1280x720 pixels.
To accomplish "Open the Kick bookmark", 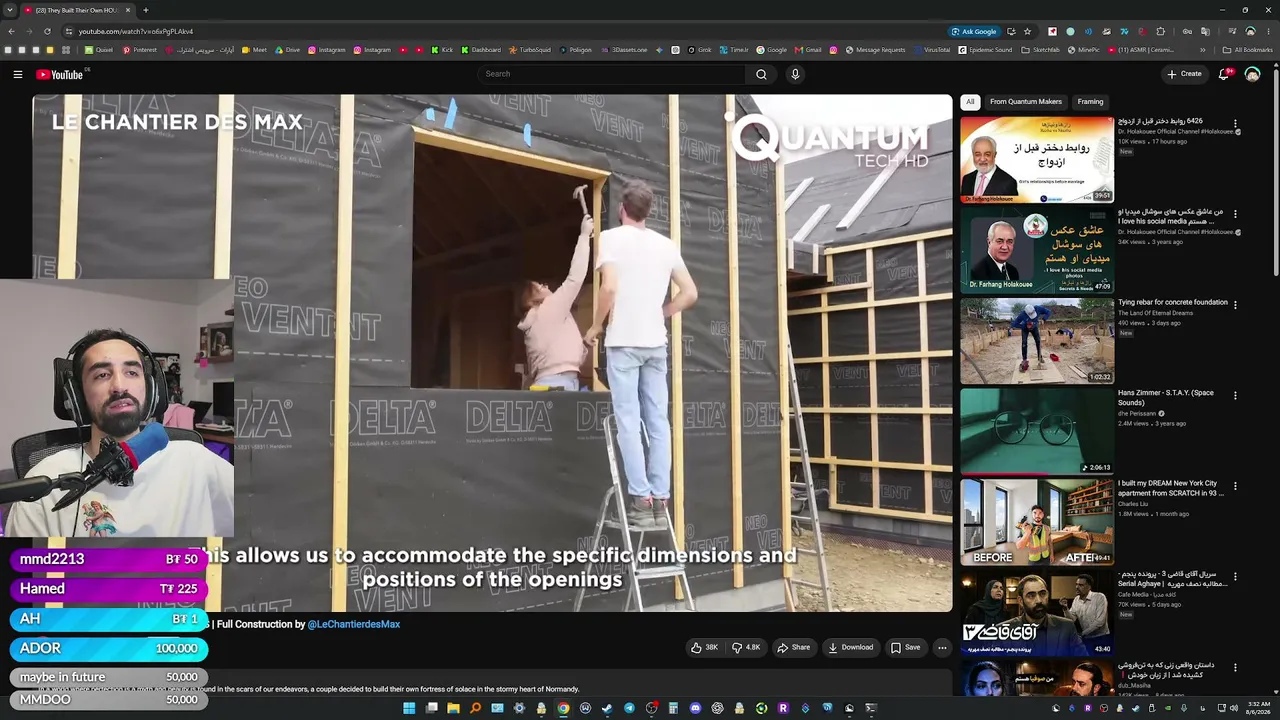I will [x=442, y=50].
